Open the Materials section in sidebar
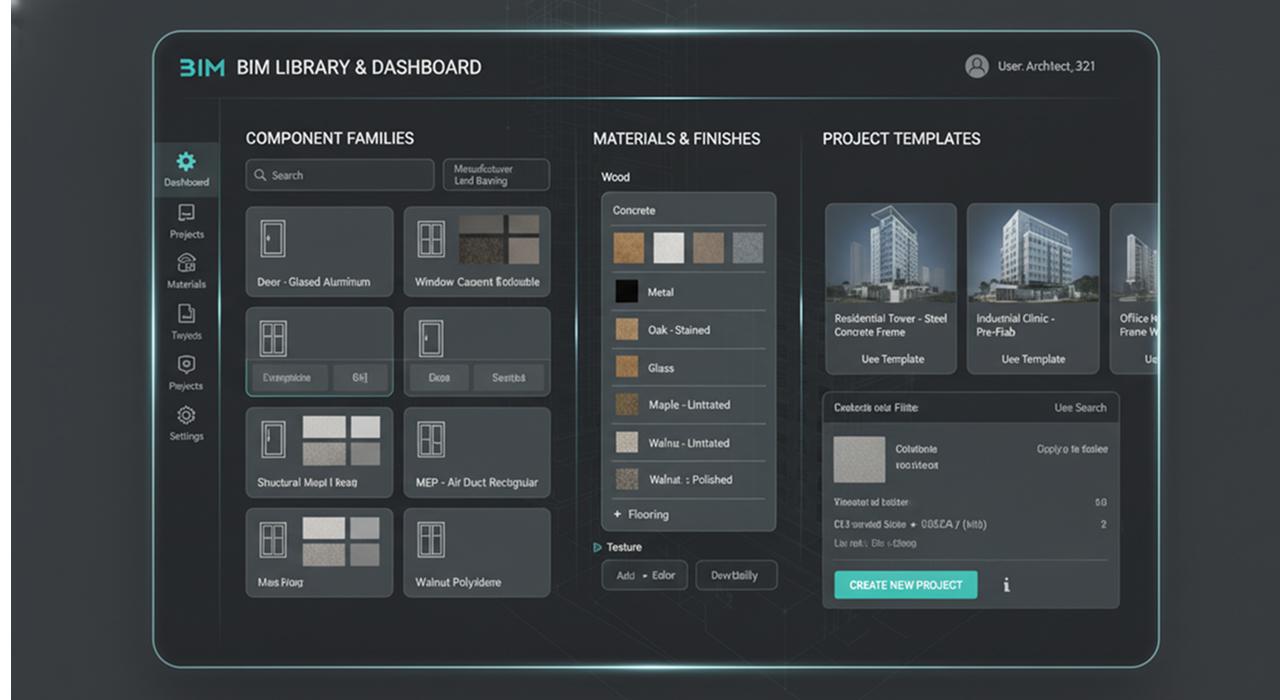The width and height of the screenshot is (1280, 700). (x=186, y=264)
